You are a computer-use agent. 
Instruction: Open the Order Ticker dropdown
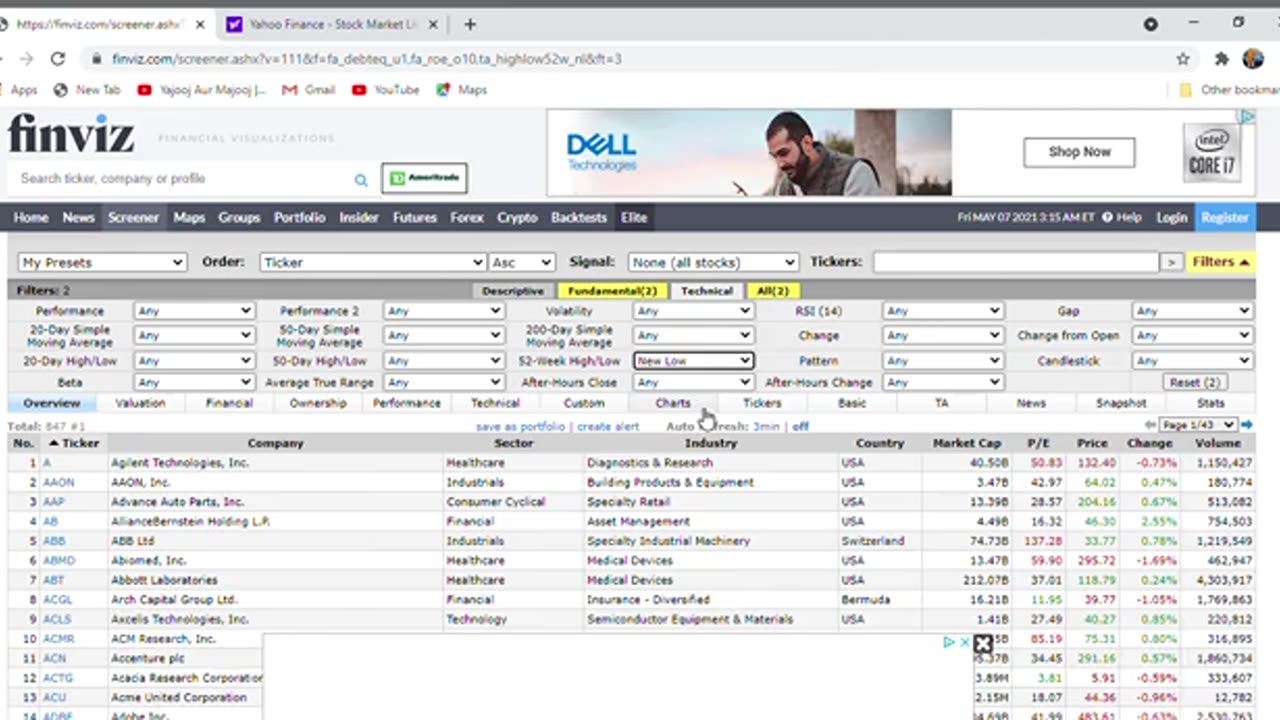coord(373,262)
